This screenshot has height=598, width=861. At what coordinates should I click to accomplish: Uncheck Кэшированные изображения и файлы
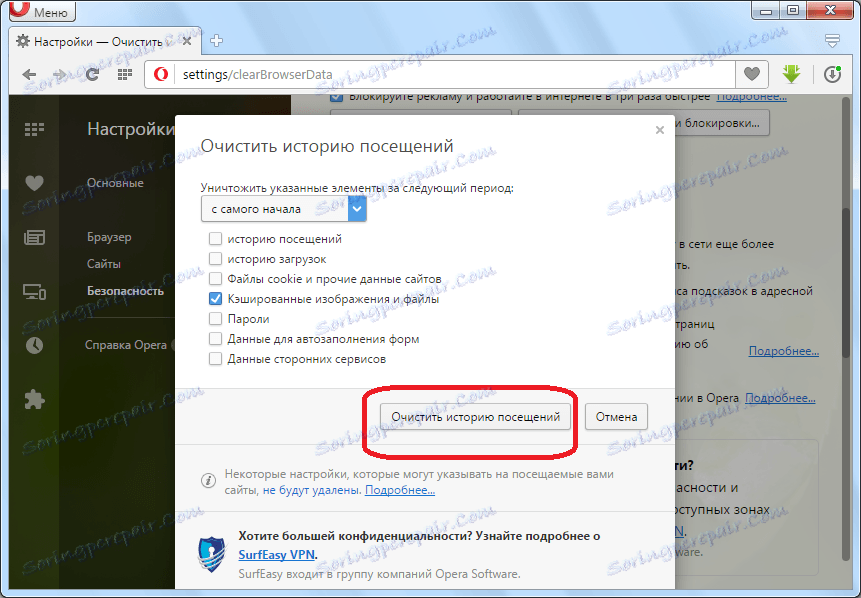point(215,299)
